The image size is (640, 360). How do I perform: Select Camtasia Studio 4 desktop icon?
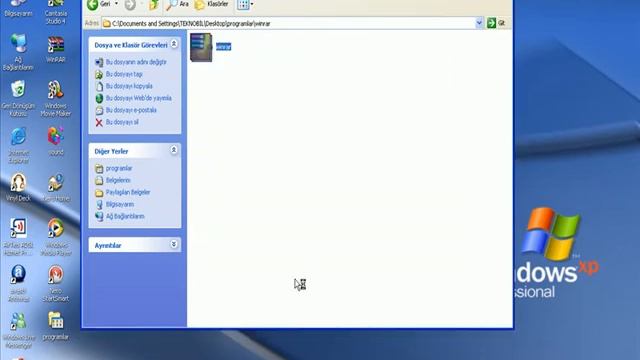pyautogui.click(x=56, y=11)
